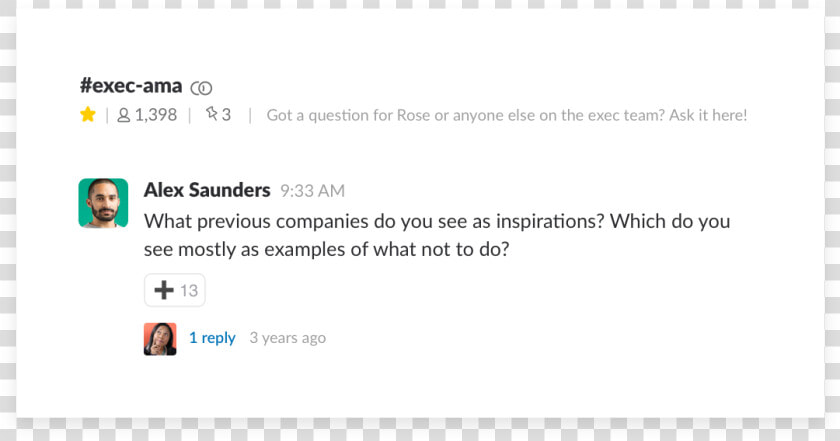Screen dimensions: 840x441
Task: Open channel details info icon
Action: (x=201, y=88)
